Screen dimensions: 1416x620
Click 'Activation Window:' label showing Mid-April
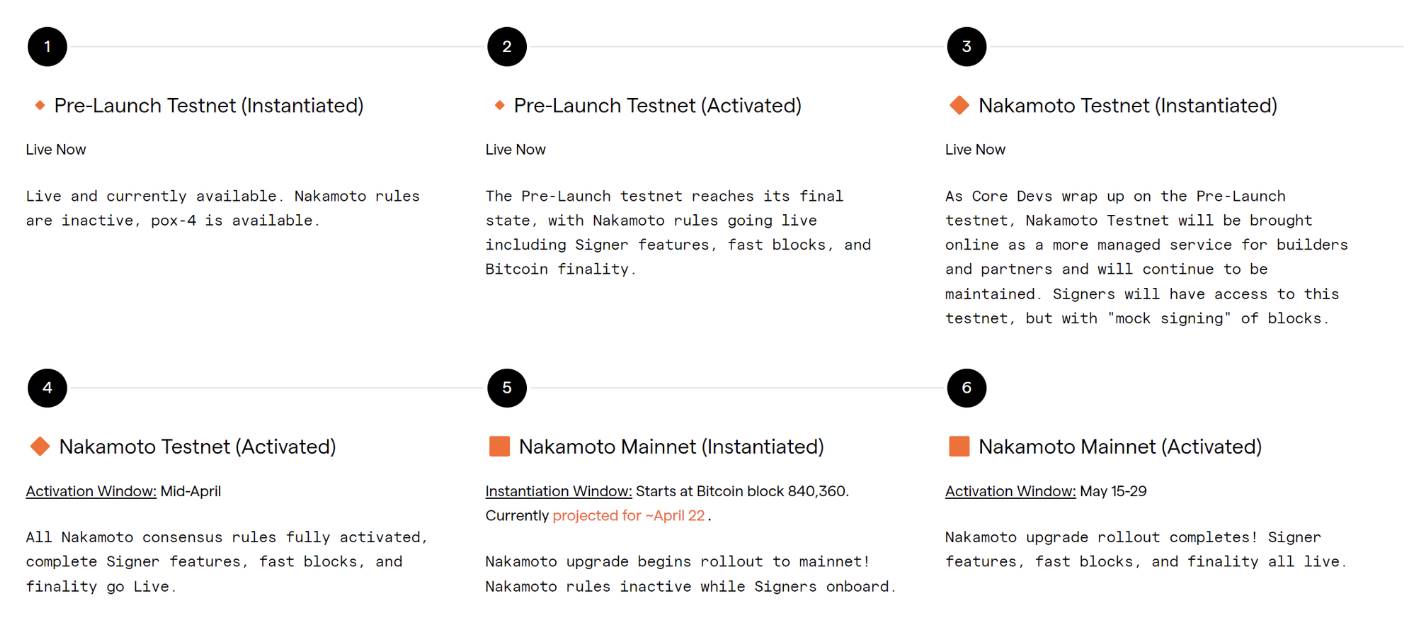pyautogui.click(x=91, y=491)
